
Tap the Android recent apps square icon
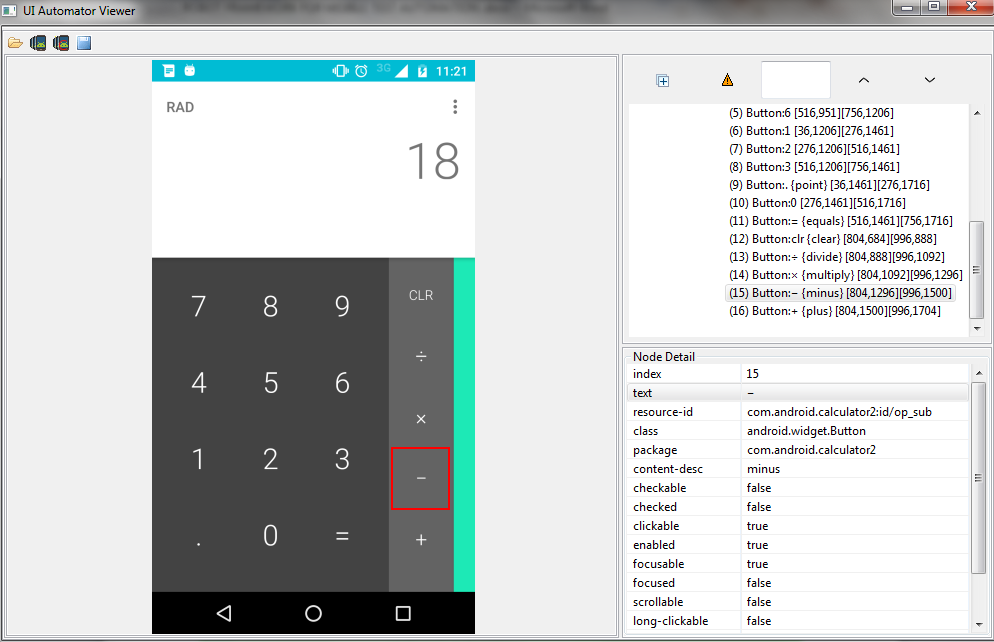coord(403,613)
